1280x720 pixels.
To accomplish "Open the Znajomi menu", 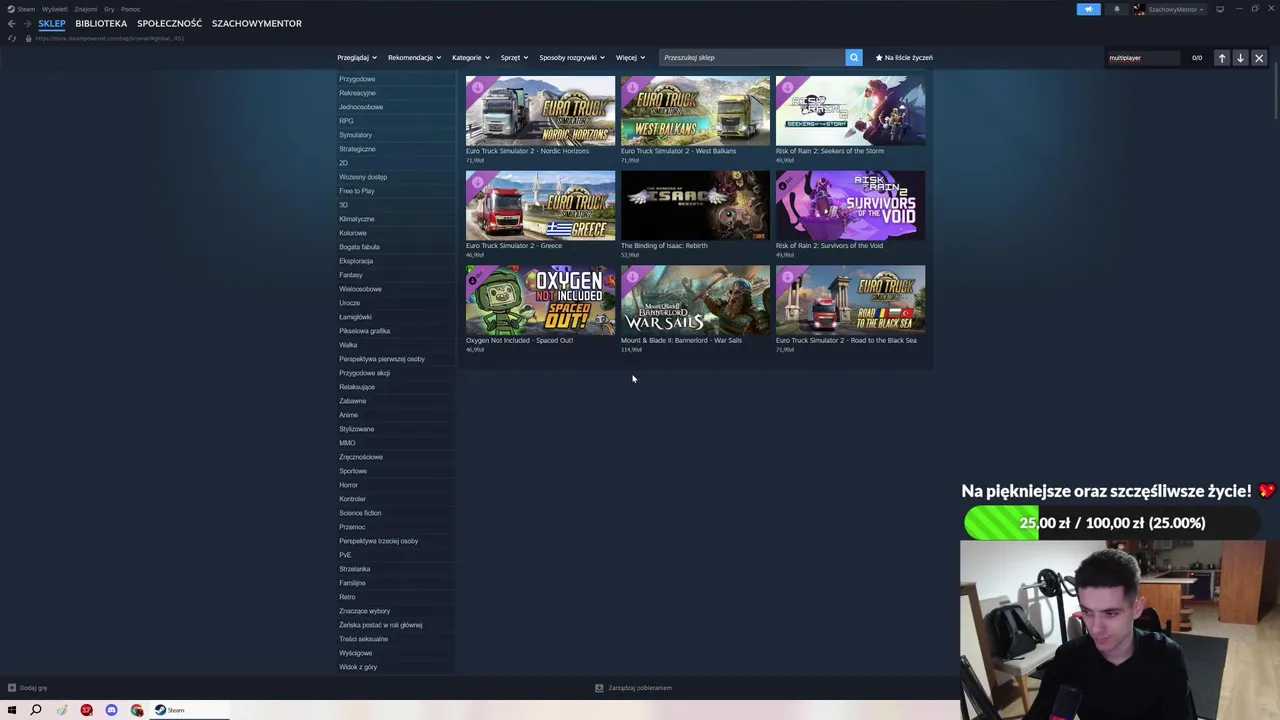I will tap(86, 9).
